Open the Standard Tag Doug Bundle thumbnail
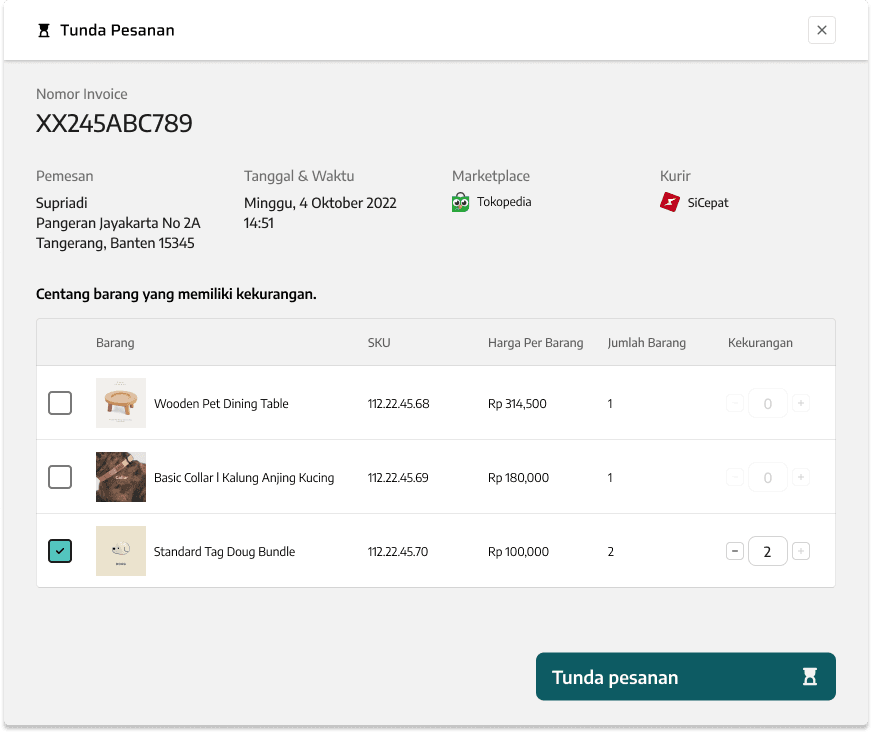The width and height of the screenshot is (872, 733). (x=121, y=551)
